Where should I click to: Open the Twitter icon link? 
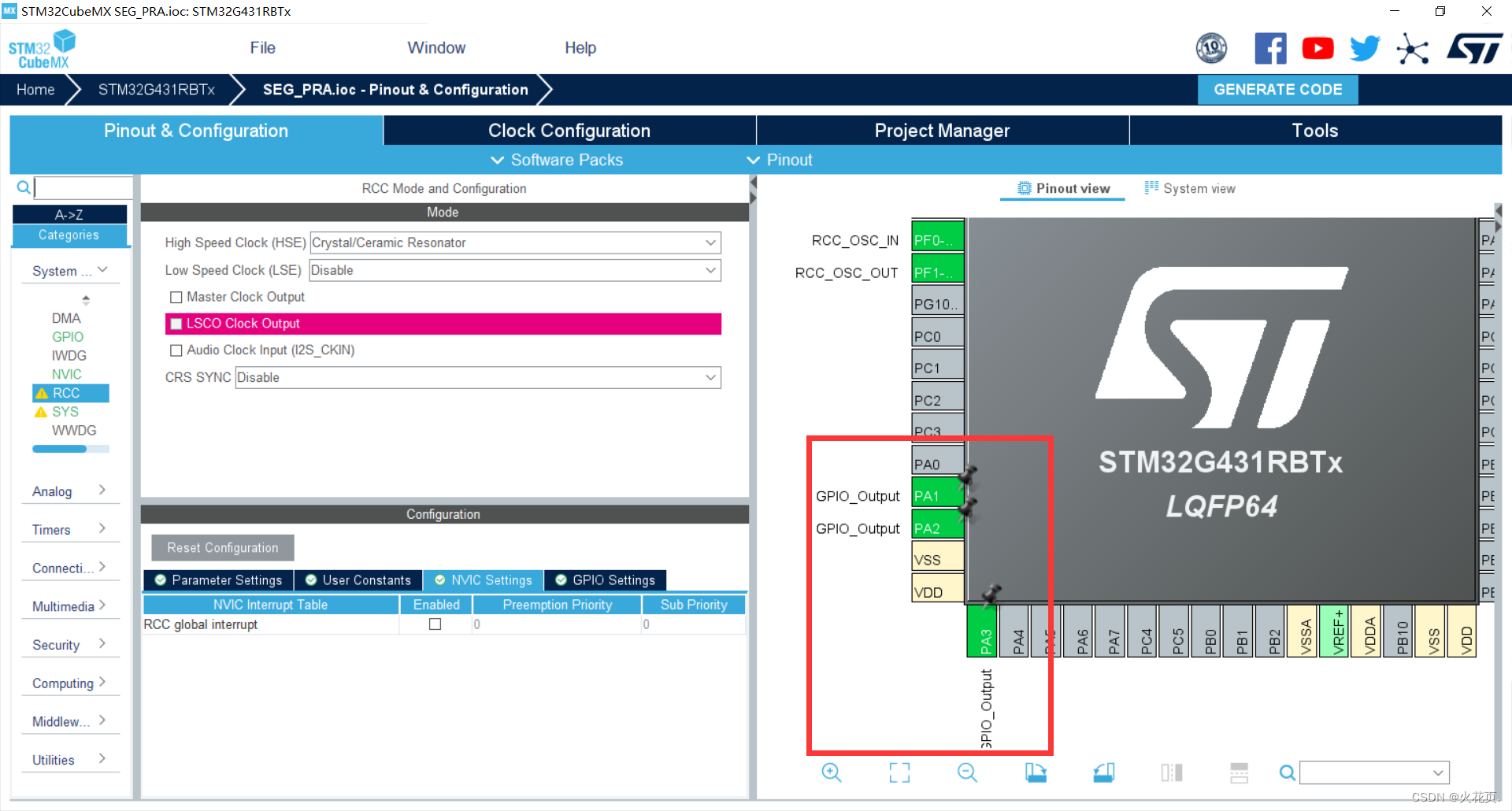(x=1365, y=49)
